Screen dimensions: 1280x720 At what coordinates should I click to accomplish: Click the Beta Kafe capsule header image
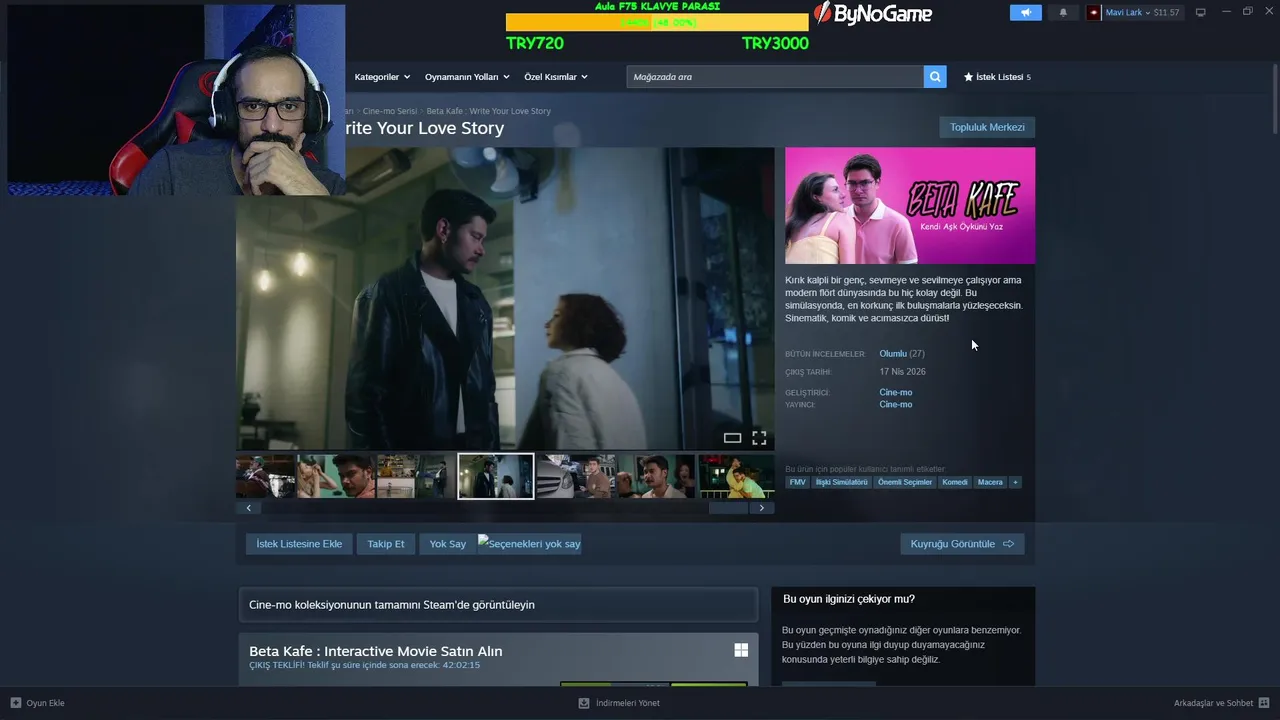[910, 206]
